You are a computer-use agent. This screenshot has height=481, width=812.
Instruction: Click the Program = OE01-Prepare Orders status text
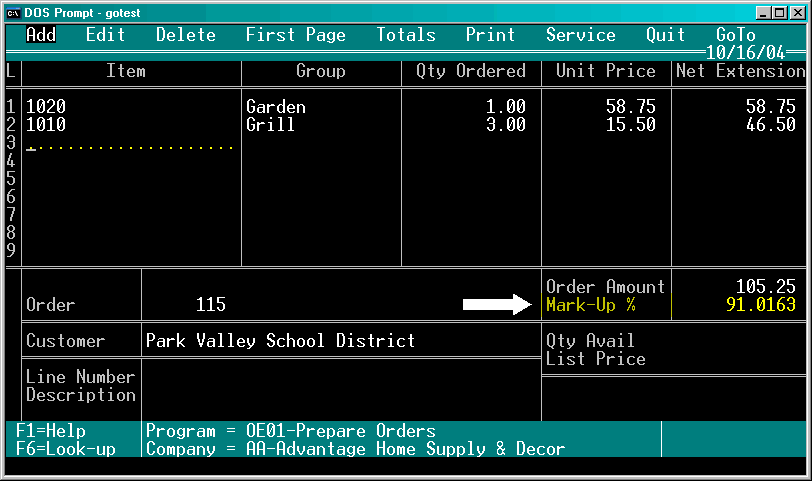click(x=291, y=431)
